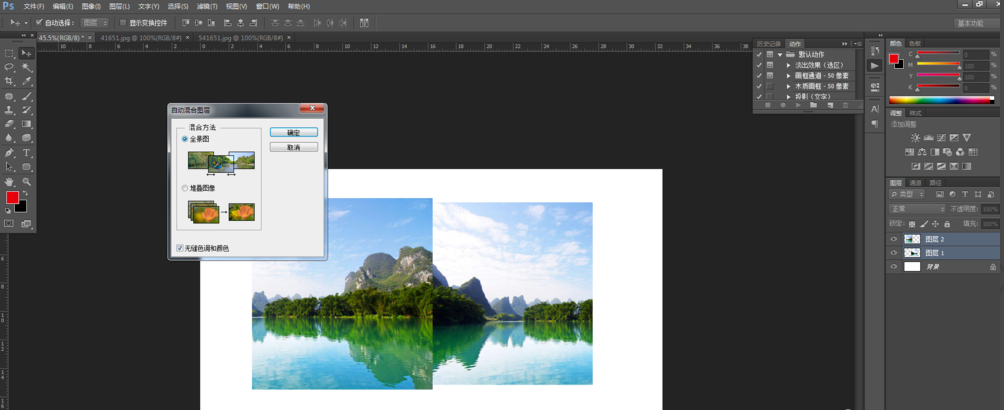Select the Hand tool
The width and height of the screenshot is (1004, 410).
click(x=9, y=182)
